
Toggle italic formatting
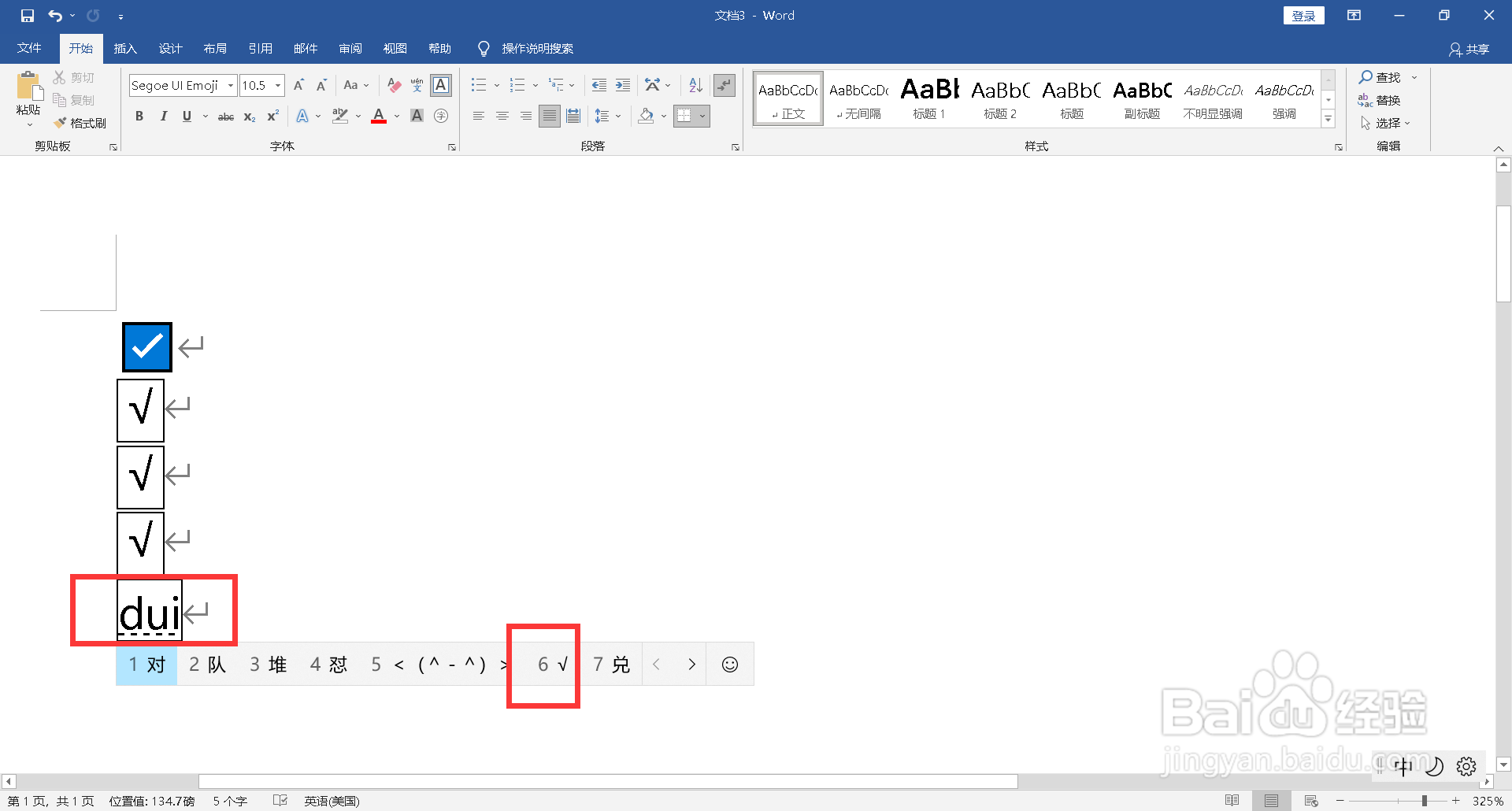(x=163, y=116)
